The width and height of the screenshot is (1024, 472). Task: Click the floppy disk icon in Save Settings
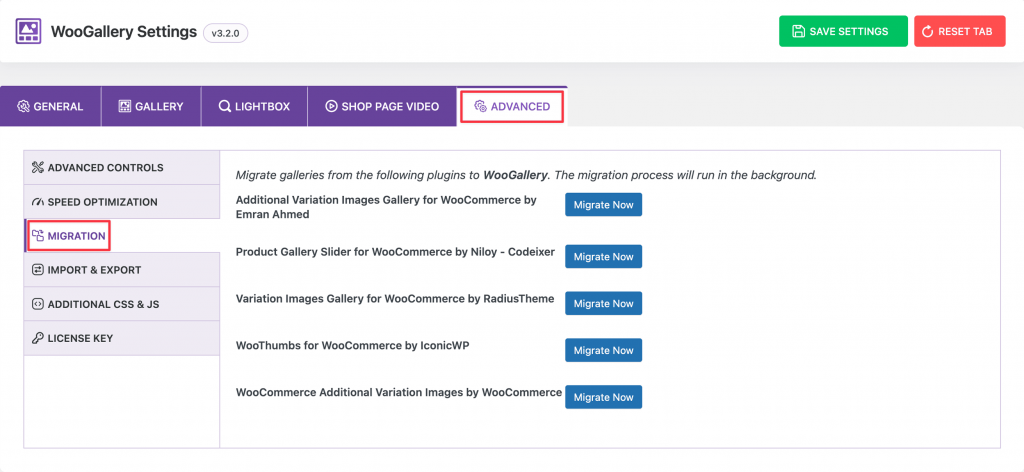pyautogui.click(x=798, y=31)
